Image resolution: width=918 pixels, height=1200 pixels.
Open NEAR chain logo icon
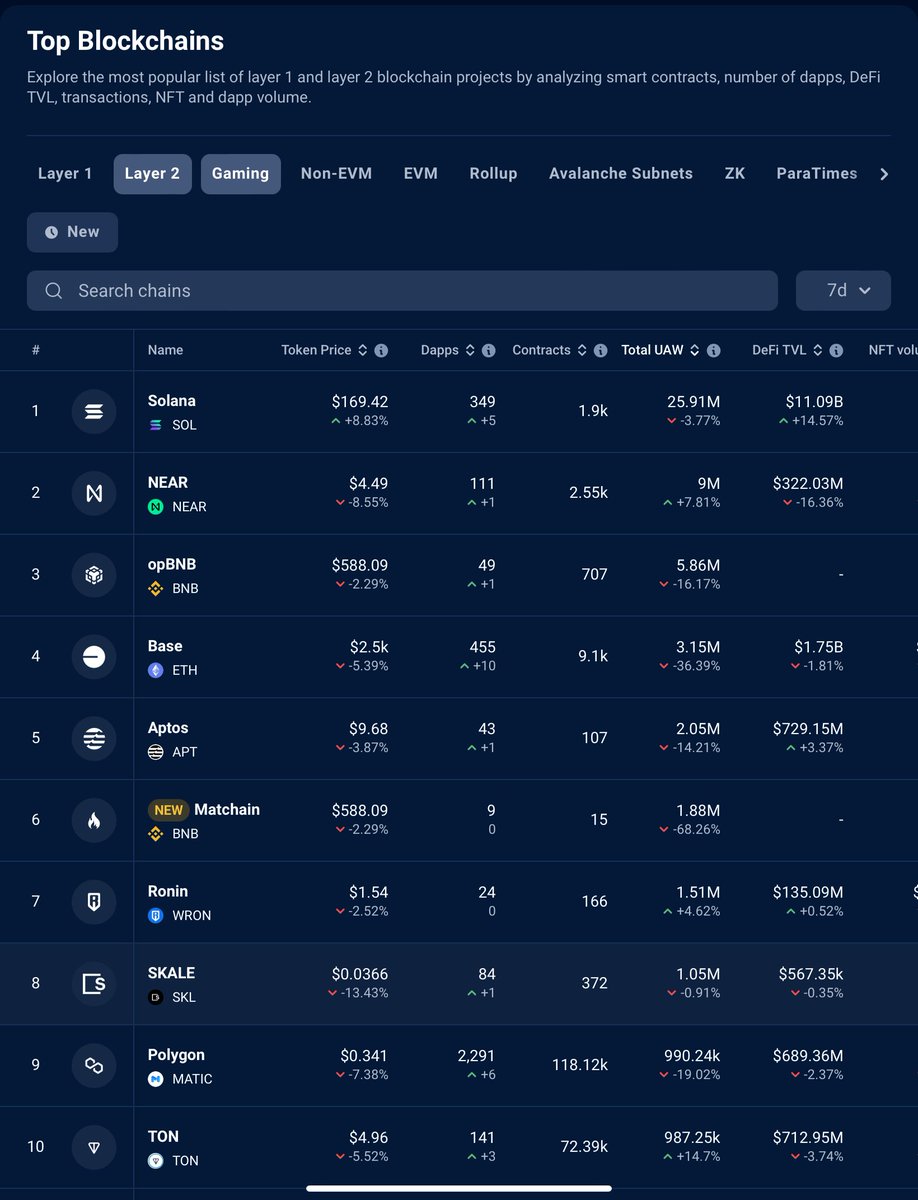point(94,493)
